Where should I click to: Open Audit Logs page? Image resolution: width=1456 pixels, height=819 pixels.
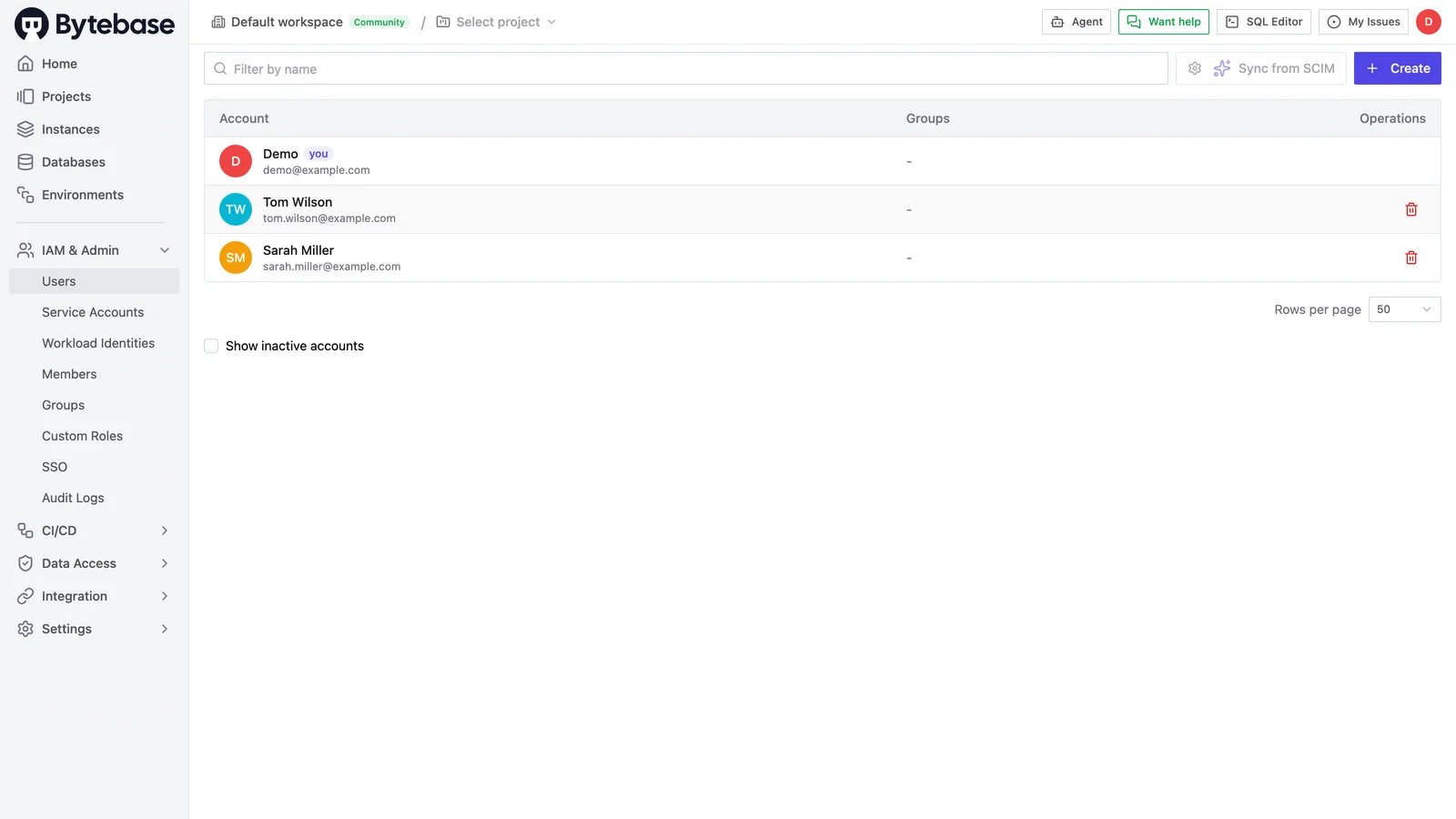pyautogui.click(x=94, y=498)
